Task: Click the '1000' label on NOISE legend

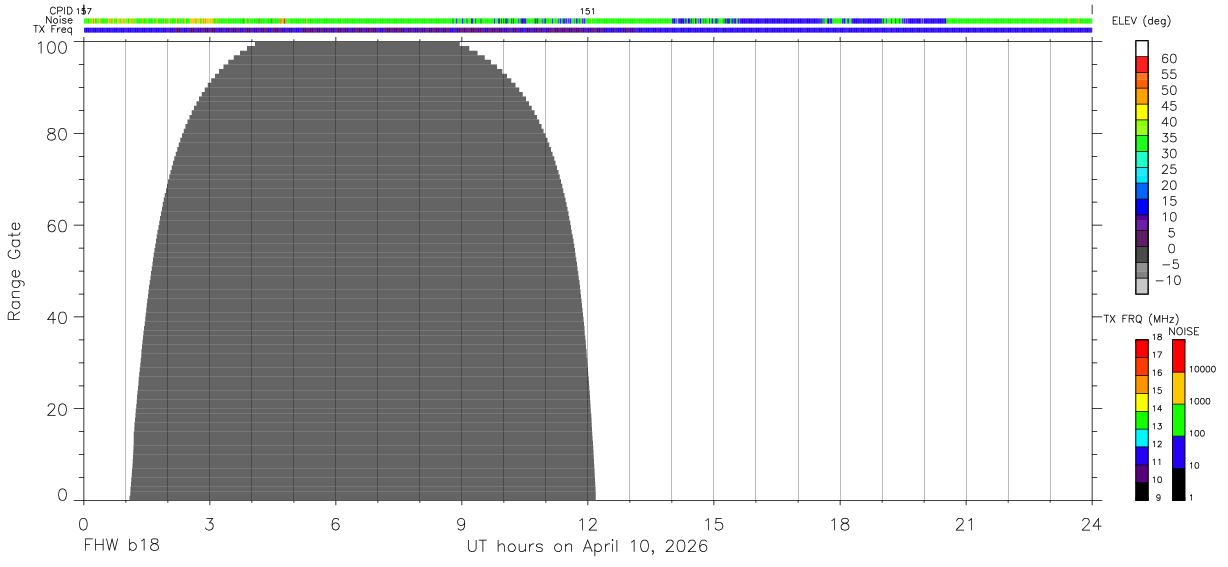Action: click(x=1199, y=401)
